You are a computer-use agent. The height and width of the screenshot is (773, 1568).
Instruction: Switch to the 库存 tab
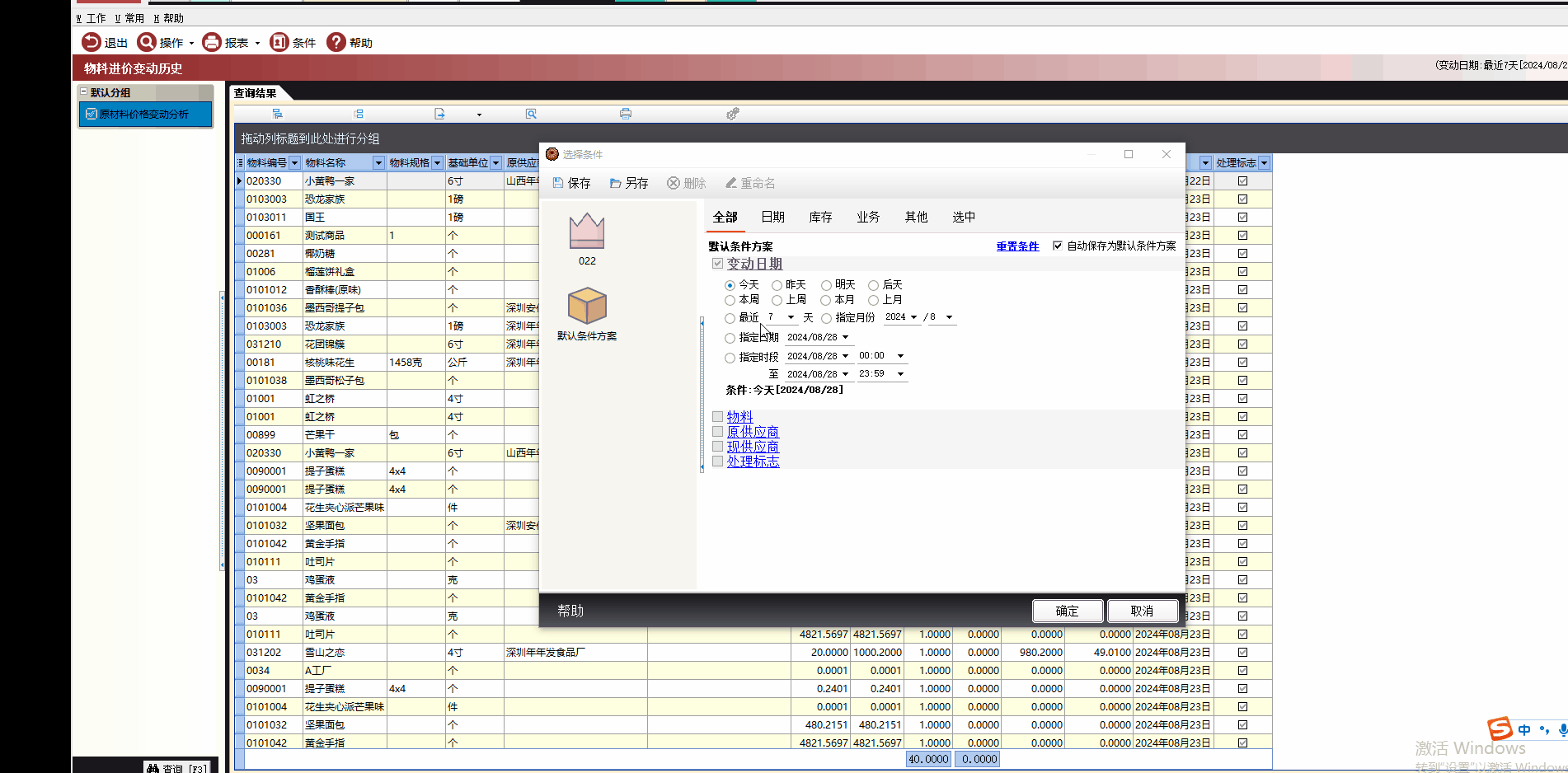(820, 217)
